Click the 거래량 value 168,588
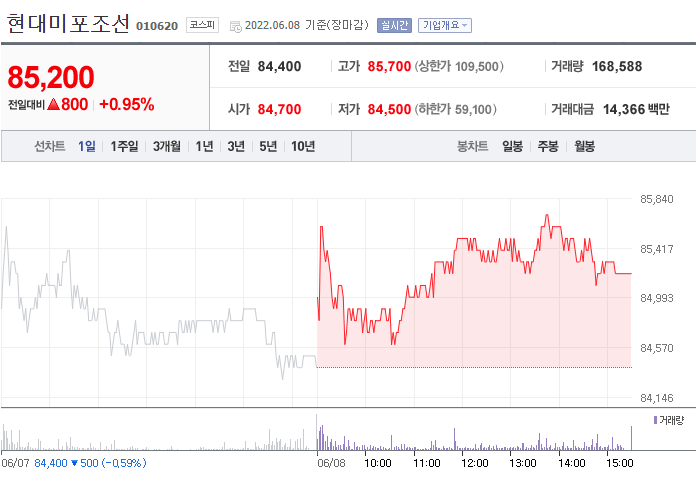 click(x=617, y=67)
